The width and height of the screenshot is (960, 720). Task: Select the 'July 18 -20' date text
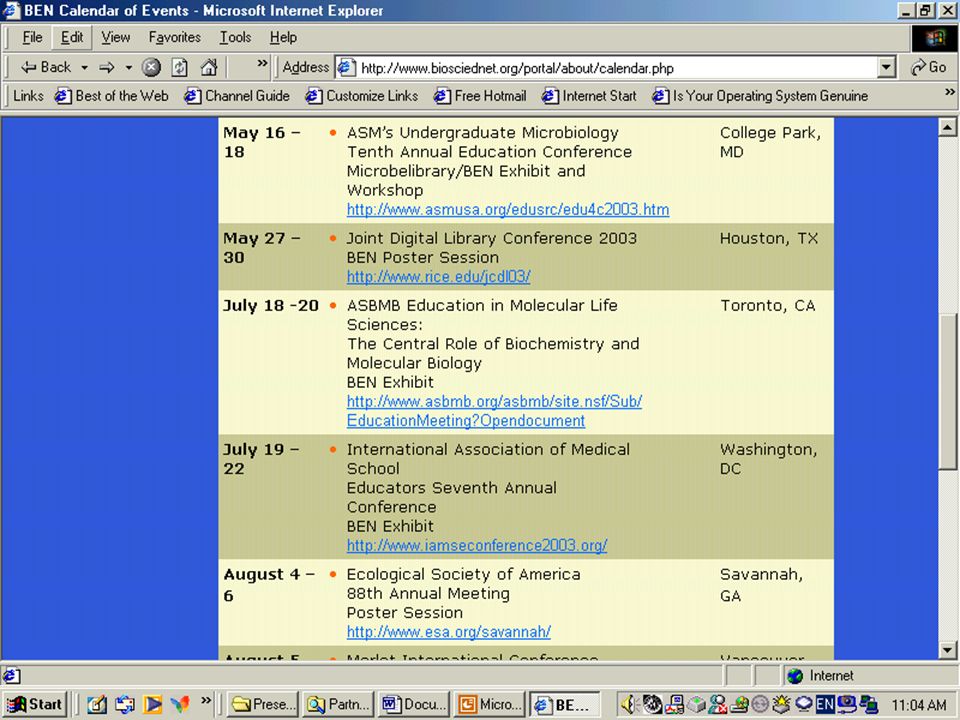(271, 306)
